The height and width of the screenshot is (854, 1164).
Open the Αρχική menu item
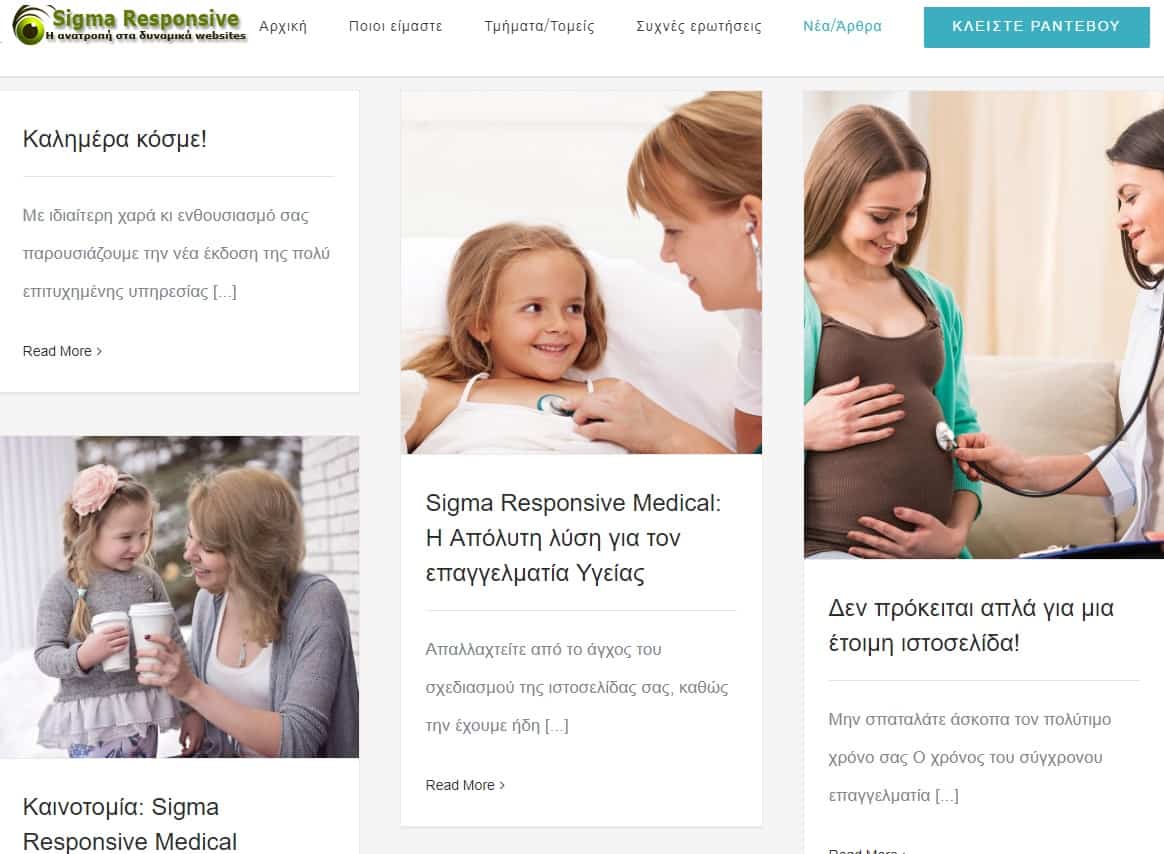click(283, 26)
